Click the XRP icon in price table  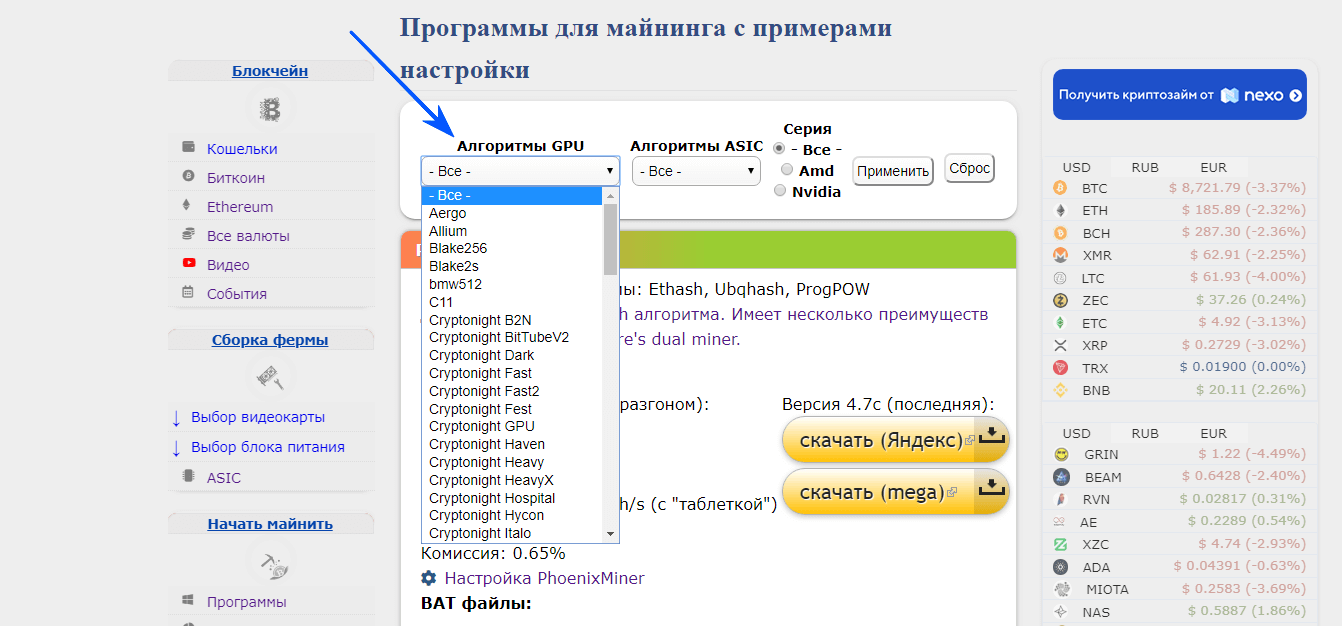[1060, 345]
